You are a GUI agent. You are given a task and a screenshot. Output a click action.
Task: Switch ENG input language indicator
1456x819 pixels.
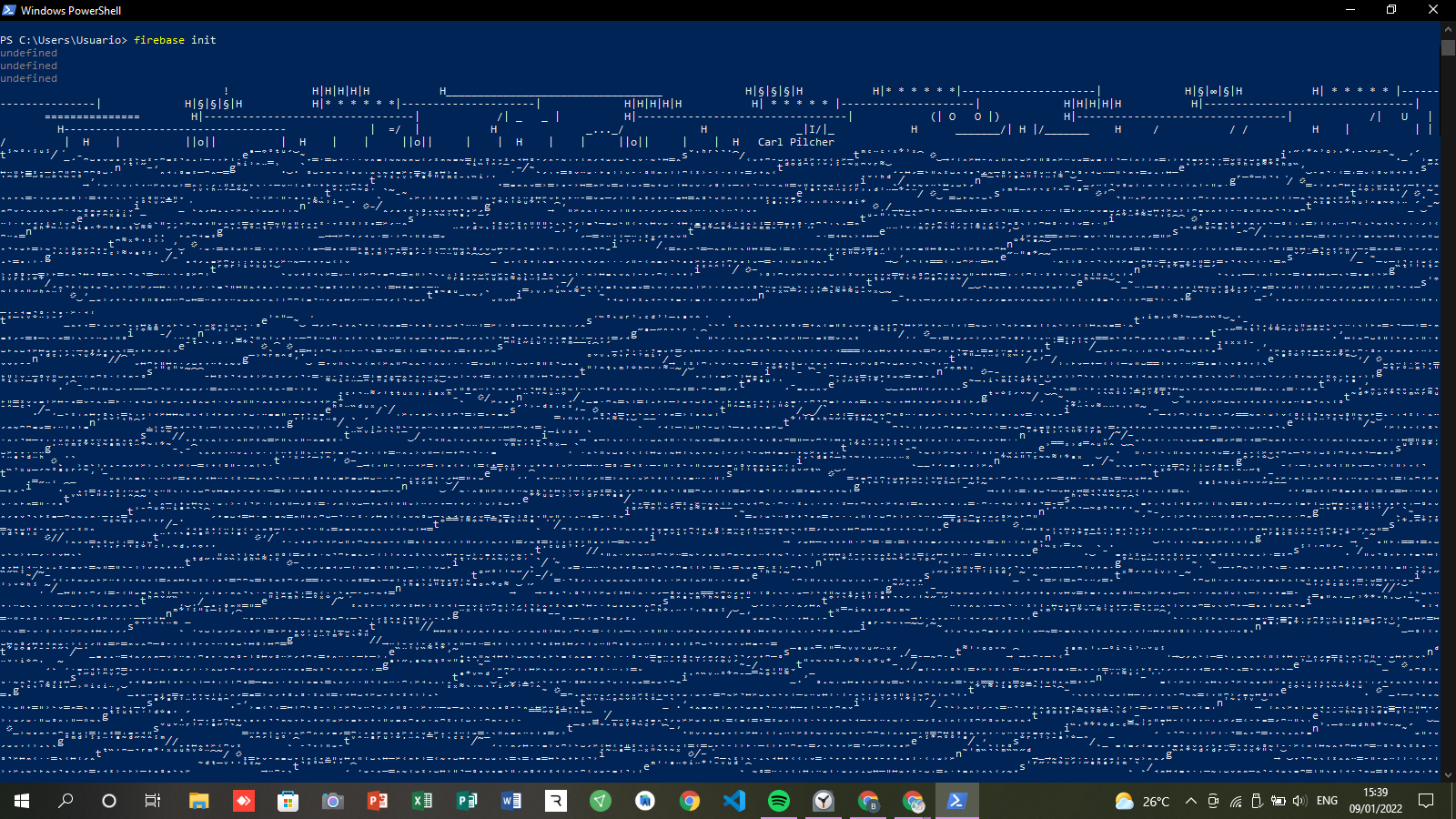pos(1328,801)
